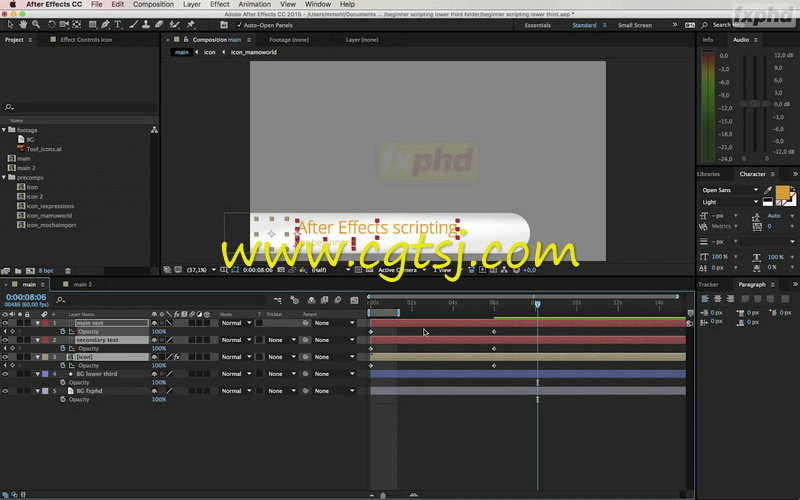Open the File menu
This screenshot has width=800, height=500.
click(x=96, y=4)
